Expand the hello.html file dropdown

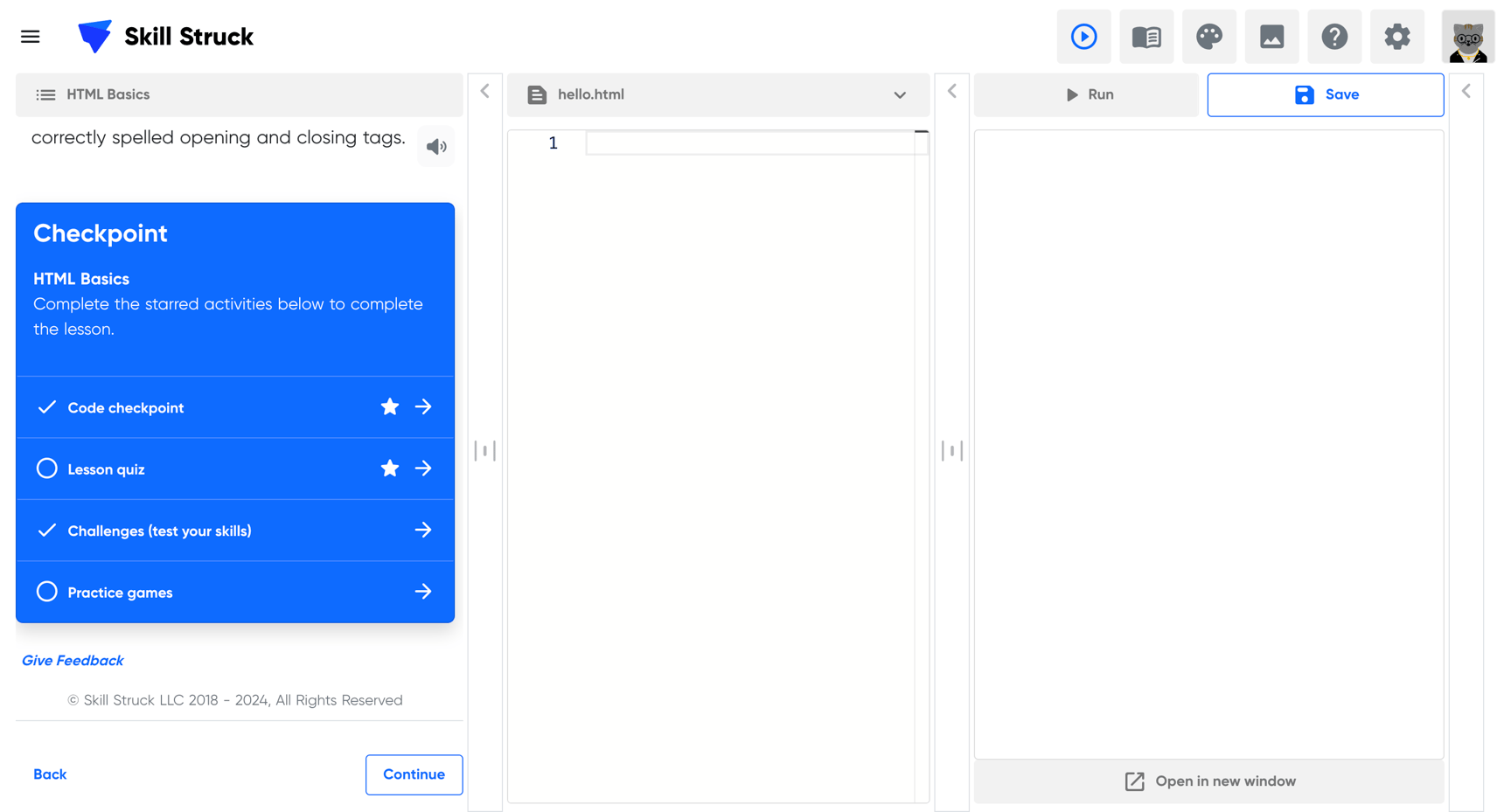tap(900, 94)
